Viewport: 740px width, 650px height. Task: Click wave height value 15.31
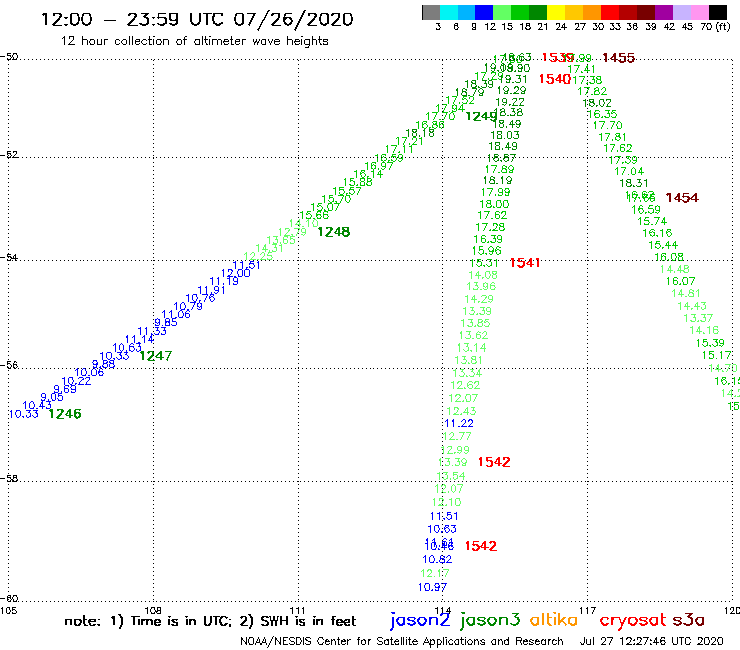point(484,263)
